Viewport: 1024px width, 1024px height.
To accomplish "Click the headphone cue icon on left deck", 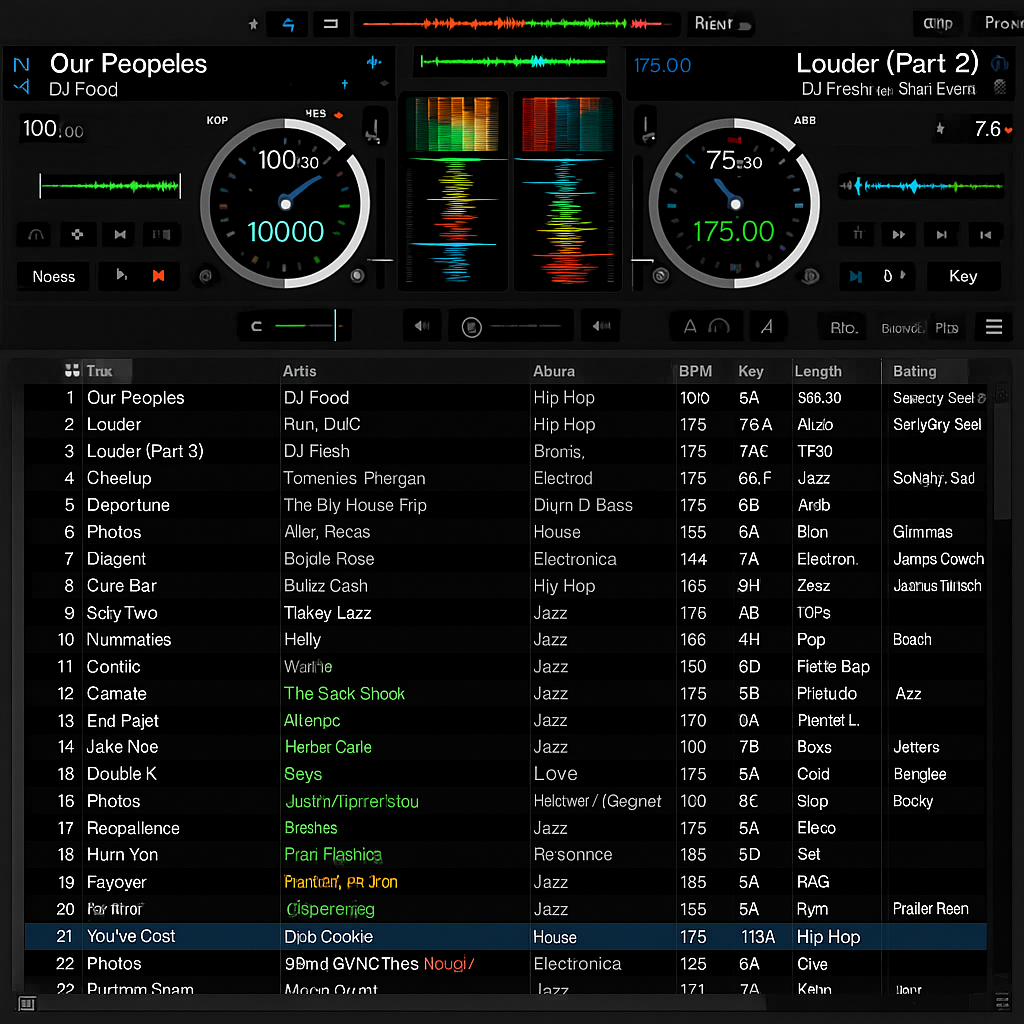I will click(x=37, y=235).
